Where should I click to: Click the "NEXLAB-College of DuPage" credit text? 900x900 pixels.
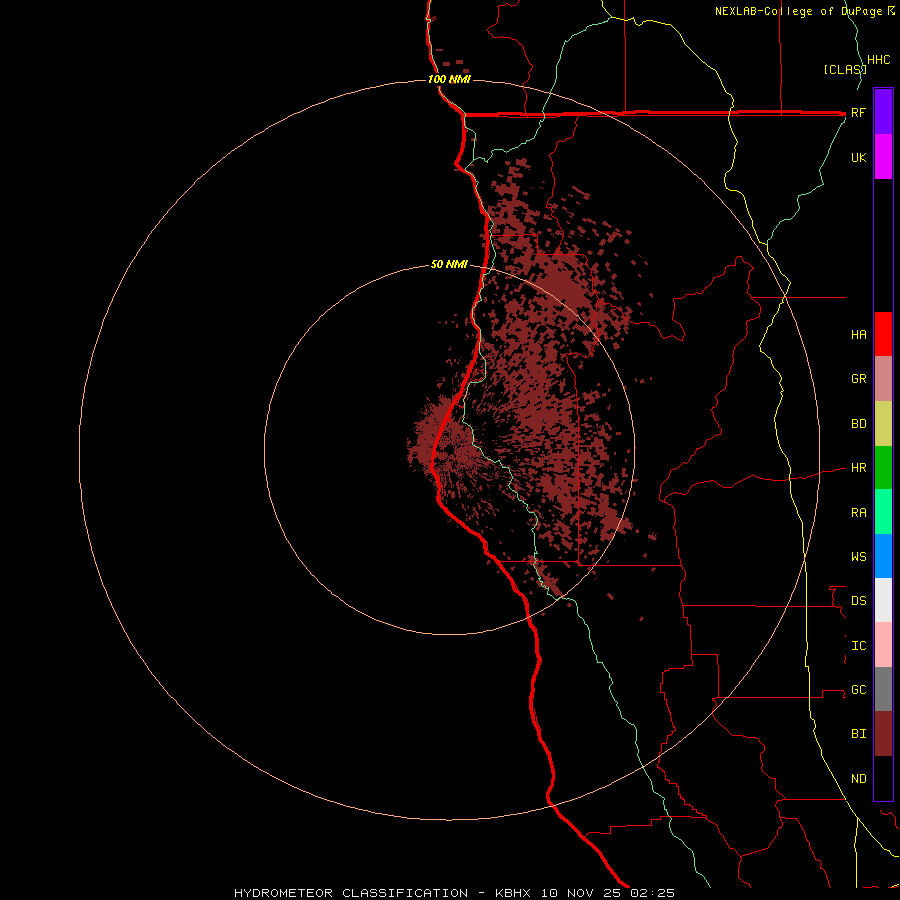click(800, 11)
